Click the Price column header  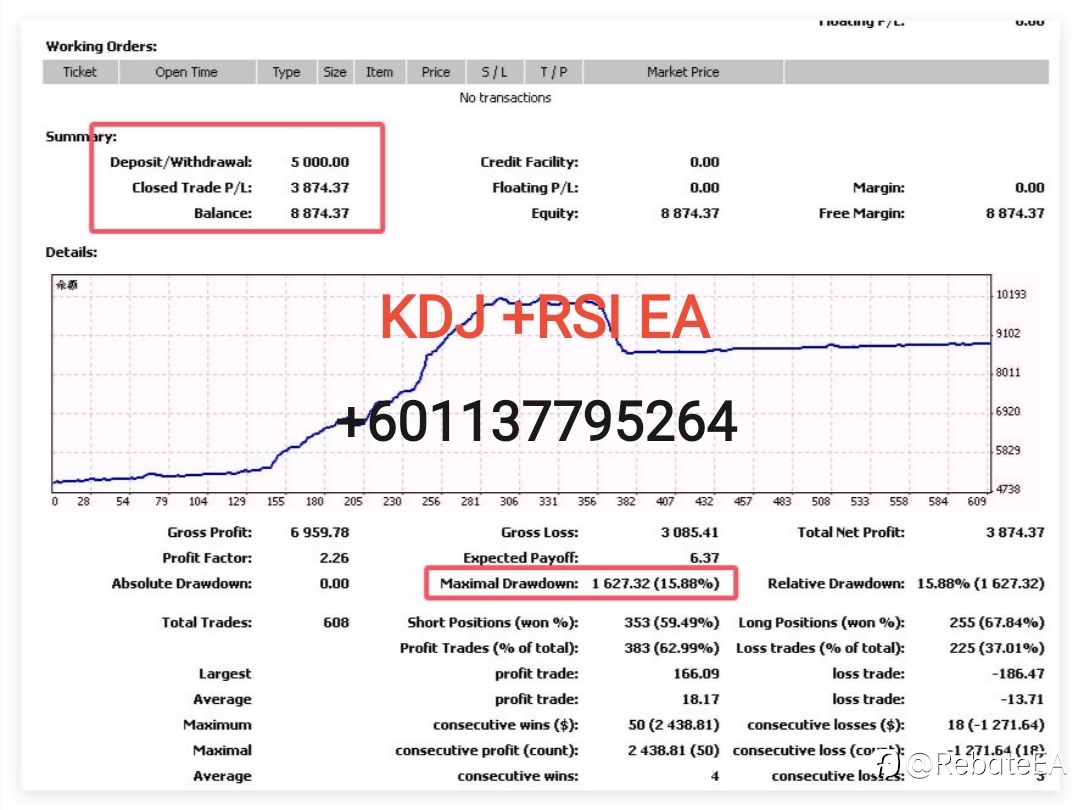click(436, 72)
